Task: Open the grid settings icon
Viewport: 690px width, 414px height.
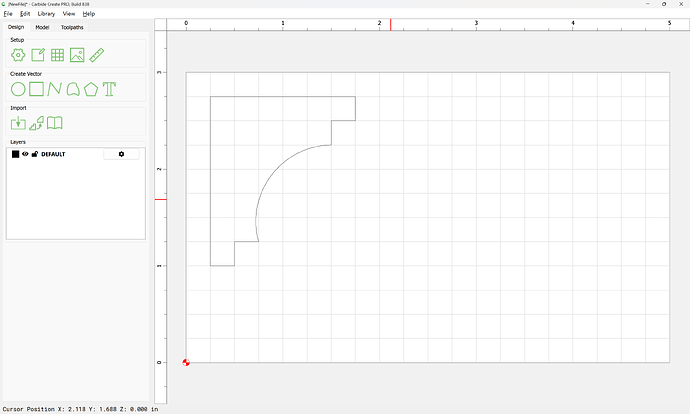Action: [58, 55]
